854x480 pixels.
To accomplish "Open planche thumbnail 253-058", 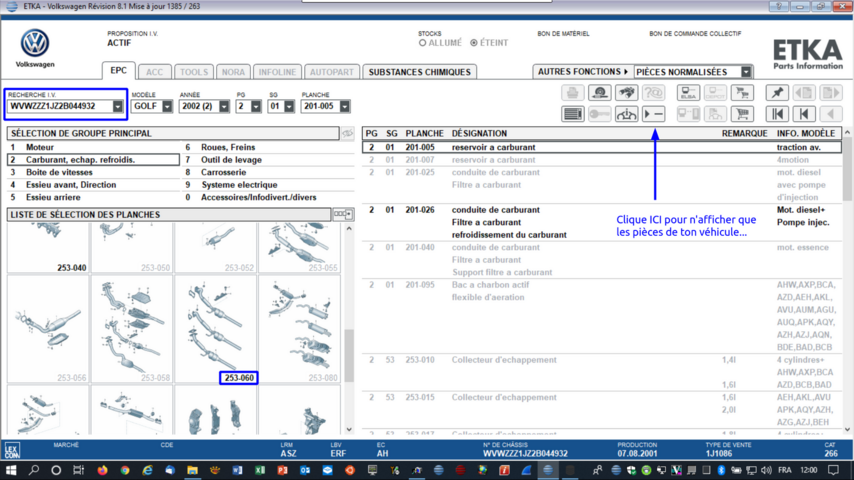I will (x=132, y=329).
